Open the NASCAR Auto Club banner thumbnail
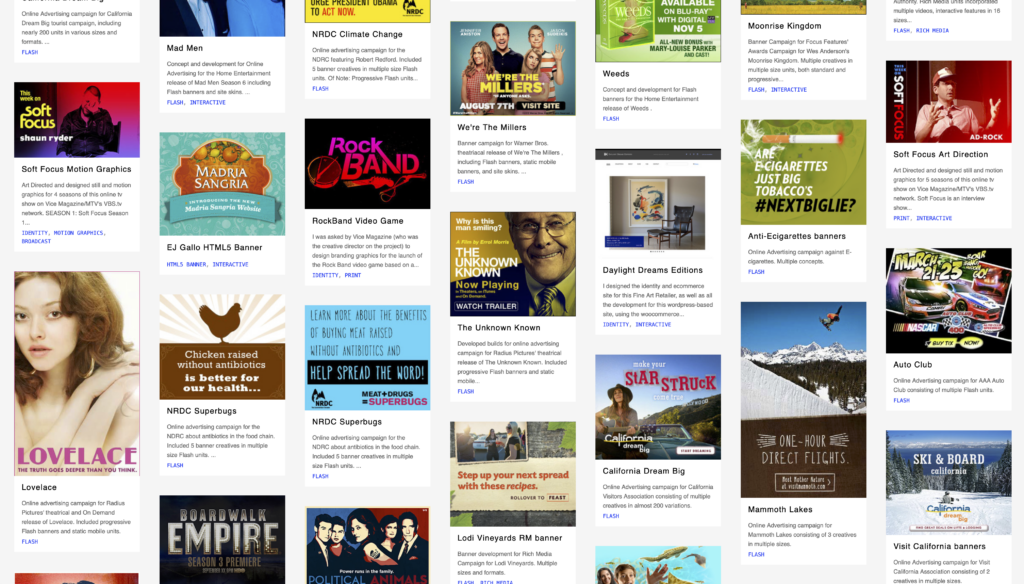The width and height of the screenshot is (1024, 584). (x=948, y=300)
